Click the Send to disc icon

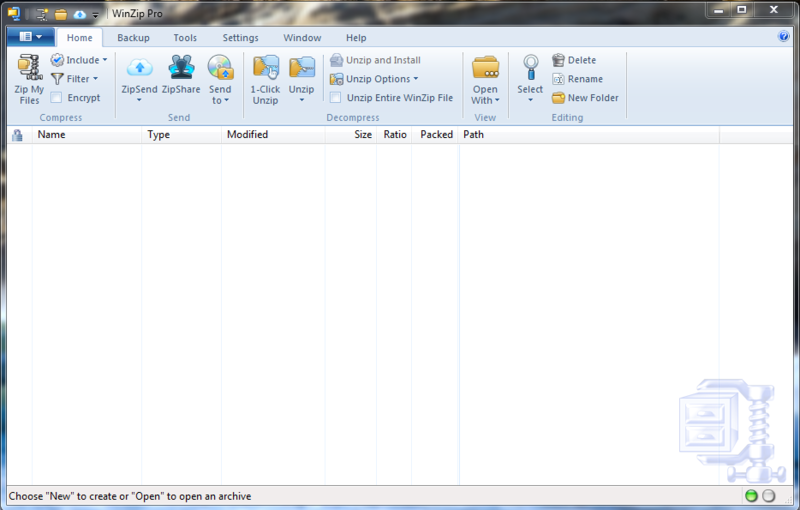pos(220,67)
